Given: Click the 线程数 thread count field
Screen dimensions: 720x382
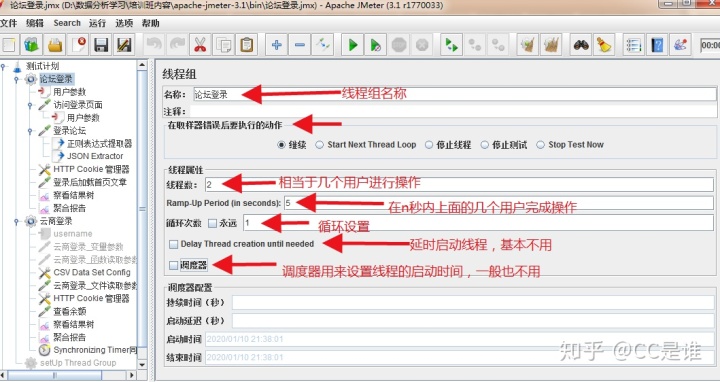Looking at the screenshot, I should pyautogui.click(x=459, y=185).
